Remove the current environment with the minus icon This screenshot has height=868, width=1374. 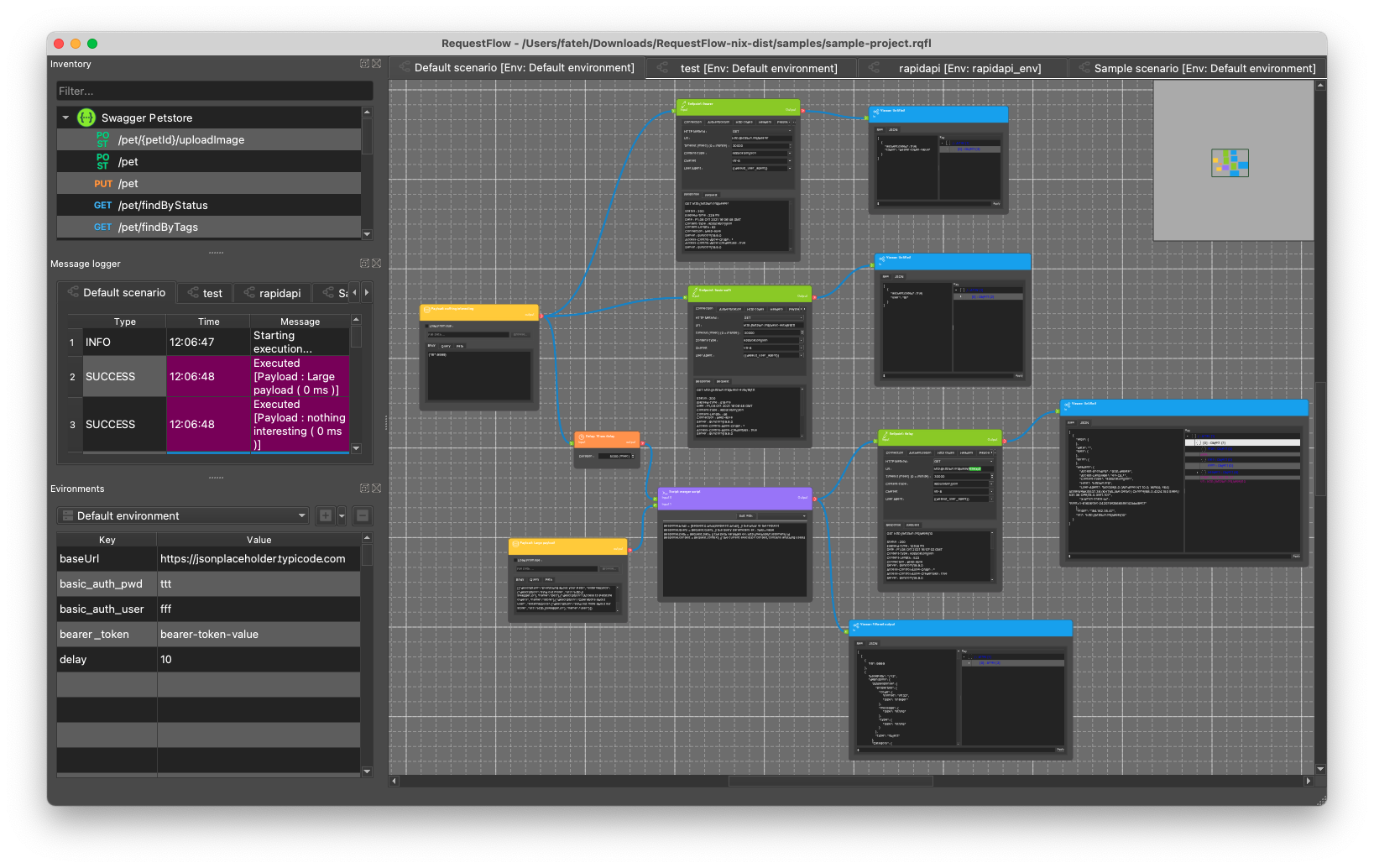click(x=362, y=515)
